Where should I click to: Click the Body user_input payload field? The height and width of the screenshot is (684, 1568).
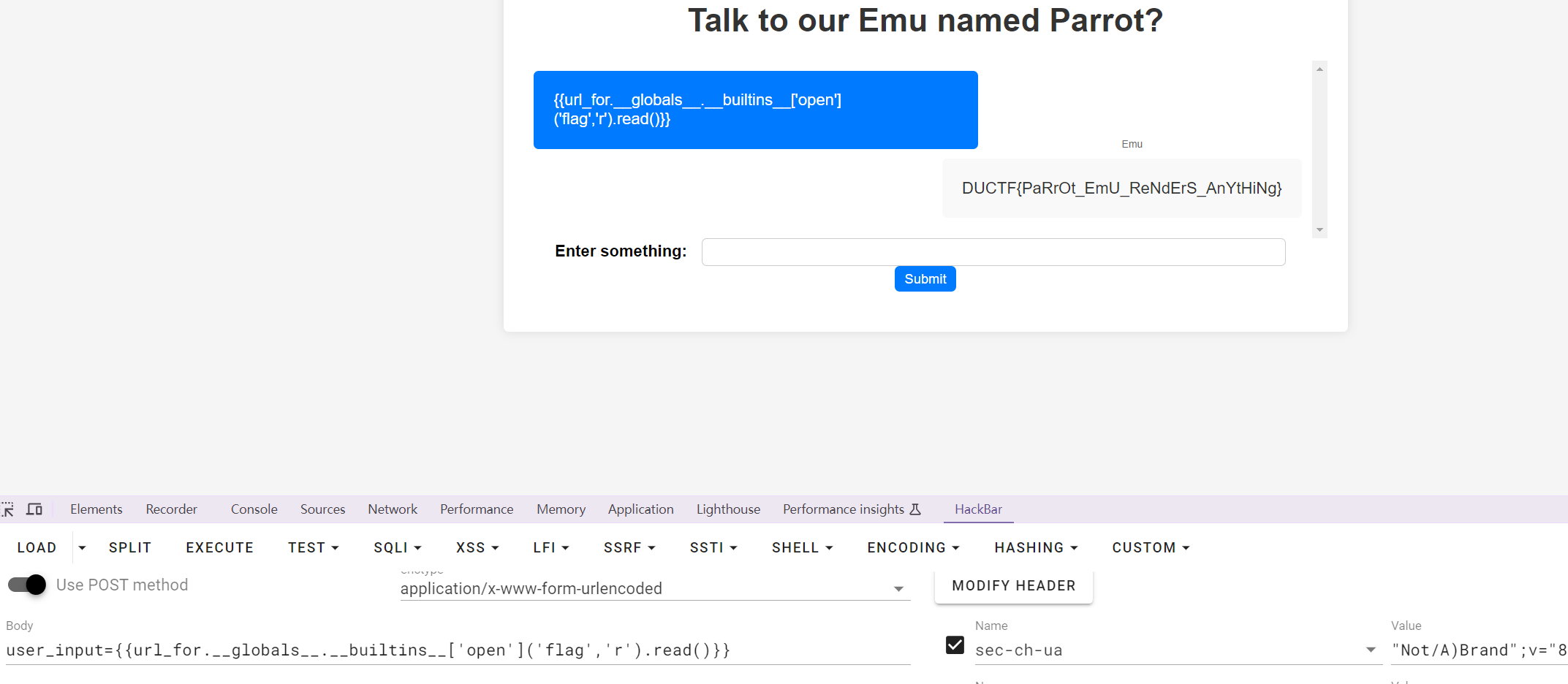(x=458, y=650)
